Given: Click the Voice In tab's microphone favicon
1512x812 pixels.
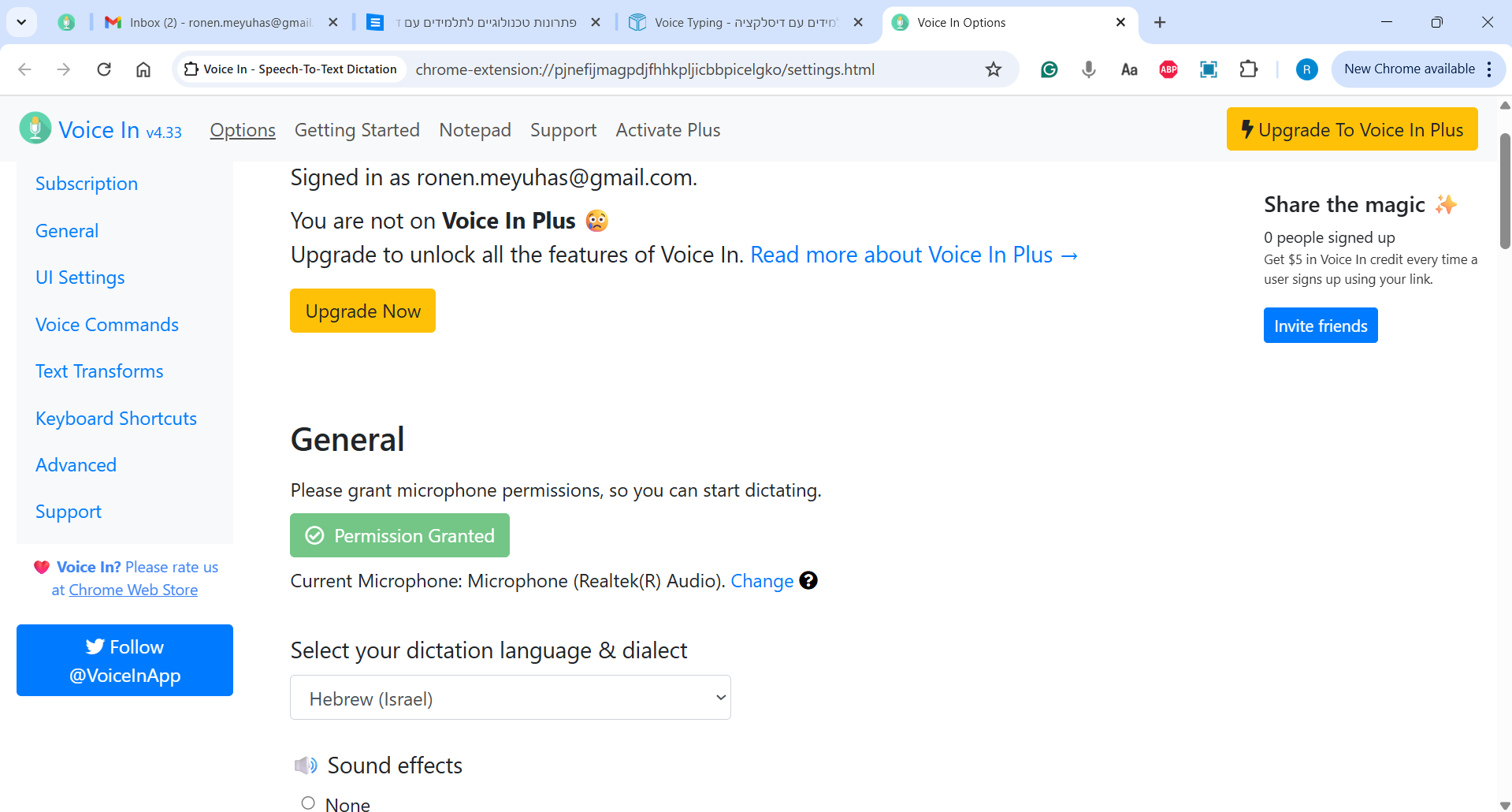Looking at the screenshot, I should (900, 22).
